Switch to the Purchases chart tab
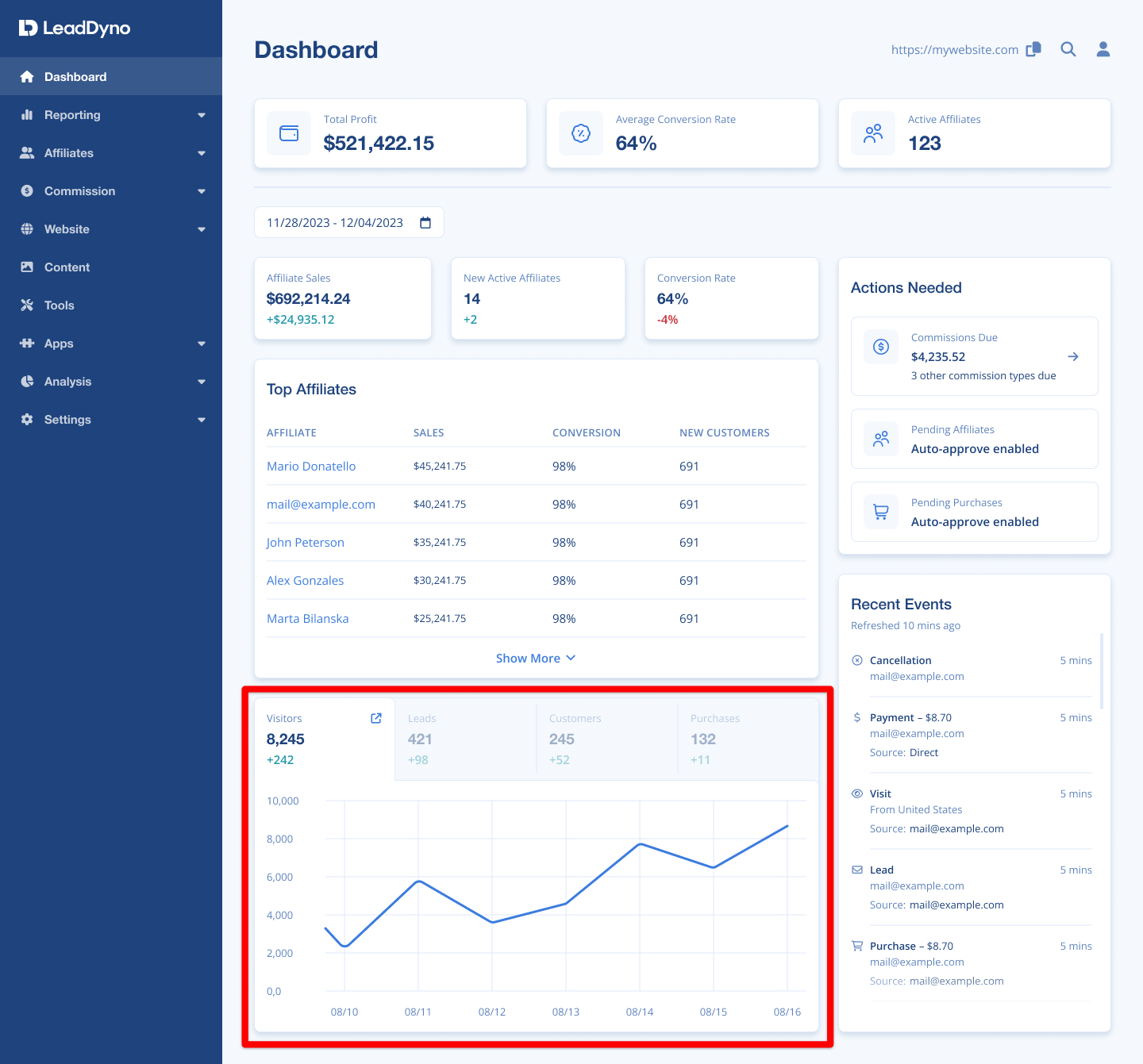The height and width of the screenshot is (1064, 1143). click(748, 739)
